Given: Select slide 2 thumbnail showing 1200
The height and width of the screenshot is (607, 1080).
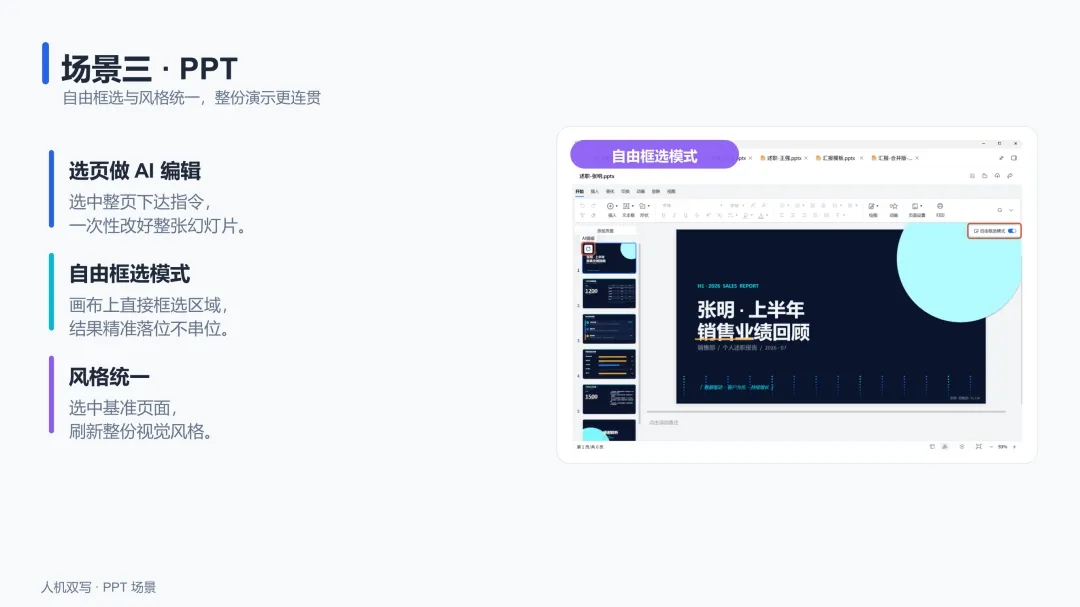Looking at the screenshot, I should pyautogui.click(x=610, y=293).
